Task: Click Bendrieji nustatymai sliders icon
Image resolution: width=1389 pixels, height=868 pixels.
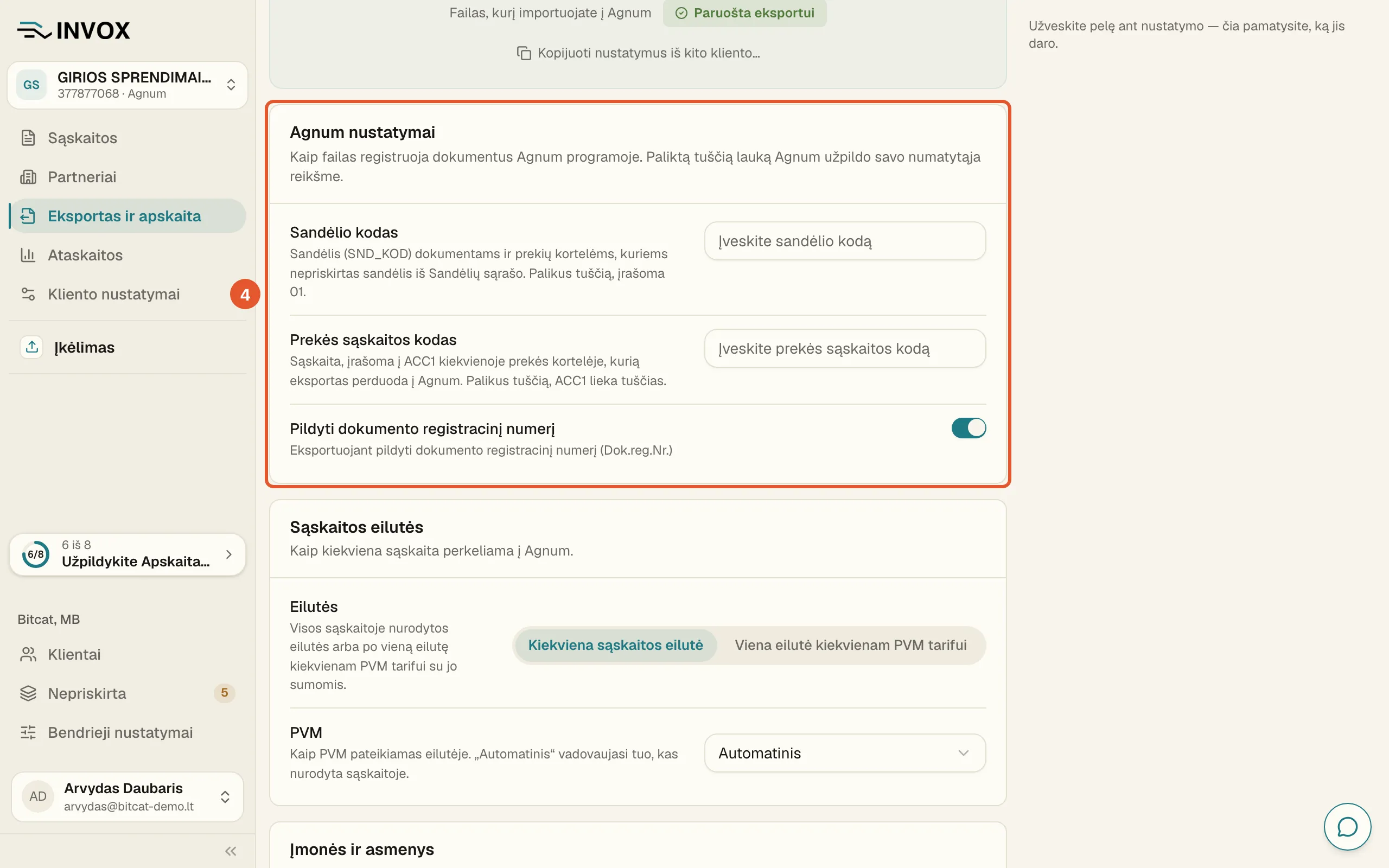Action: (x=28, y=732)
